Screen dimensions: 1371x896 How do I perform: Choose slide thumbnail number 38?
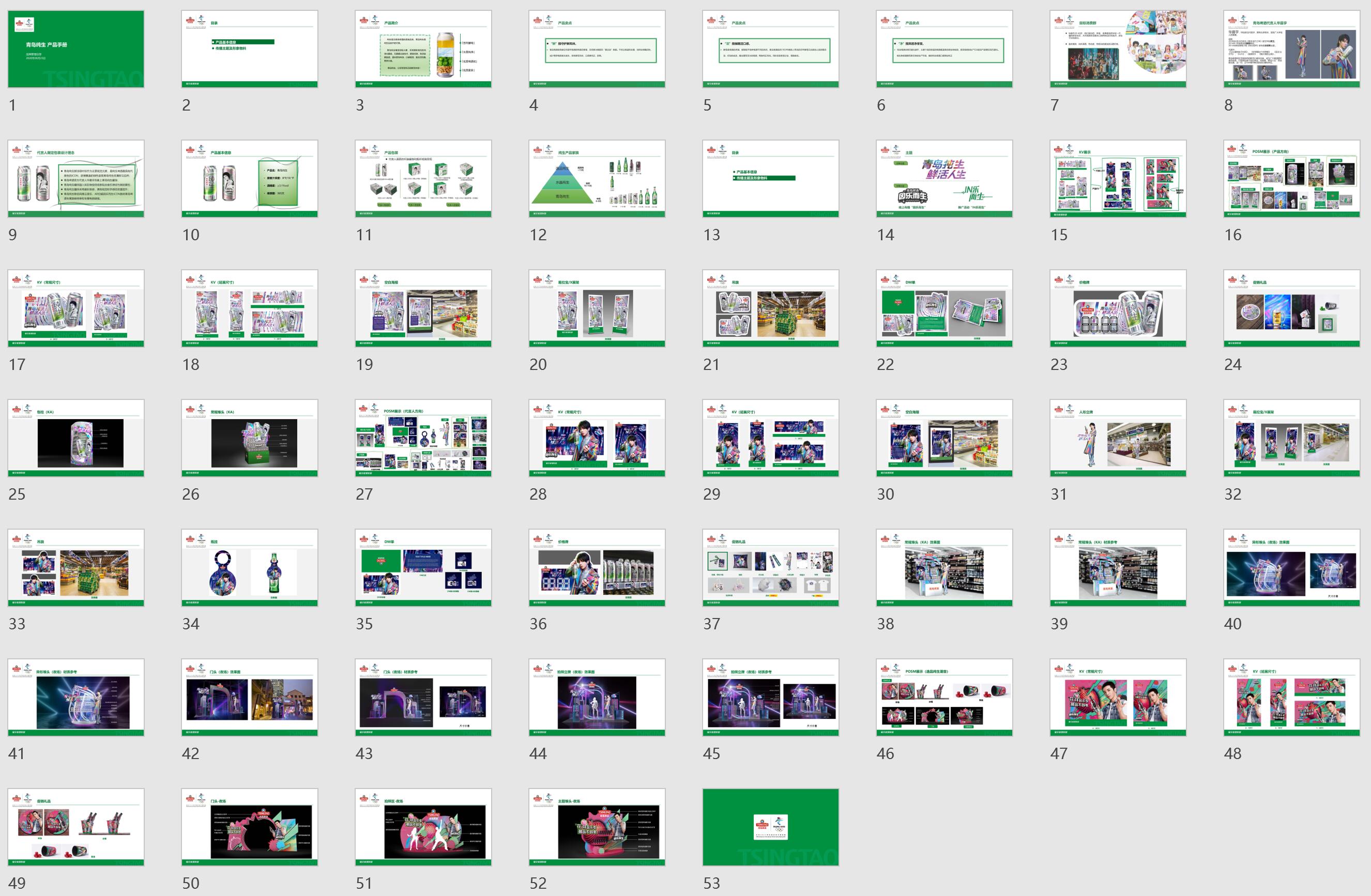click(945, 568)
